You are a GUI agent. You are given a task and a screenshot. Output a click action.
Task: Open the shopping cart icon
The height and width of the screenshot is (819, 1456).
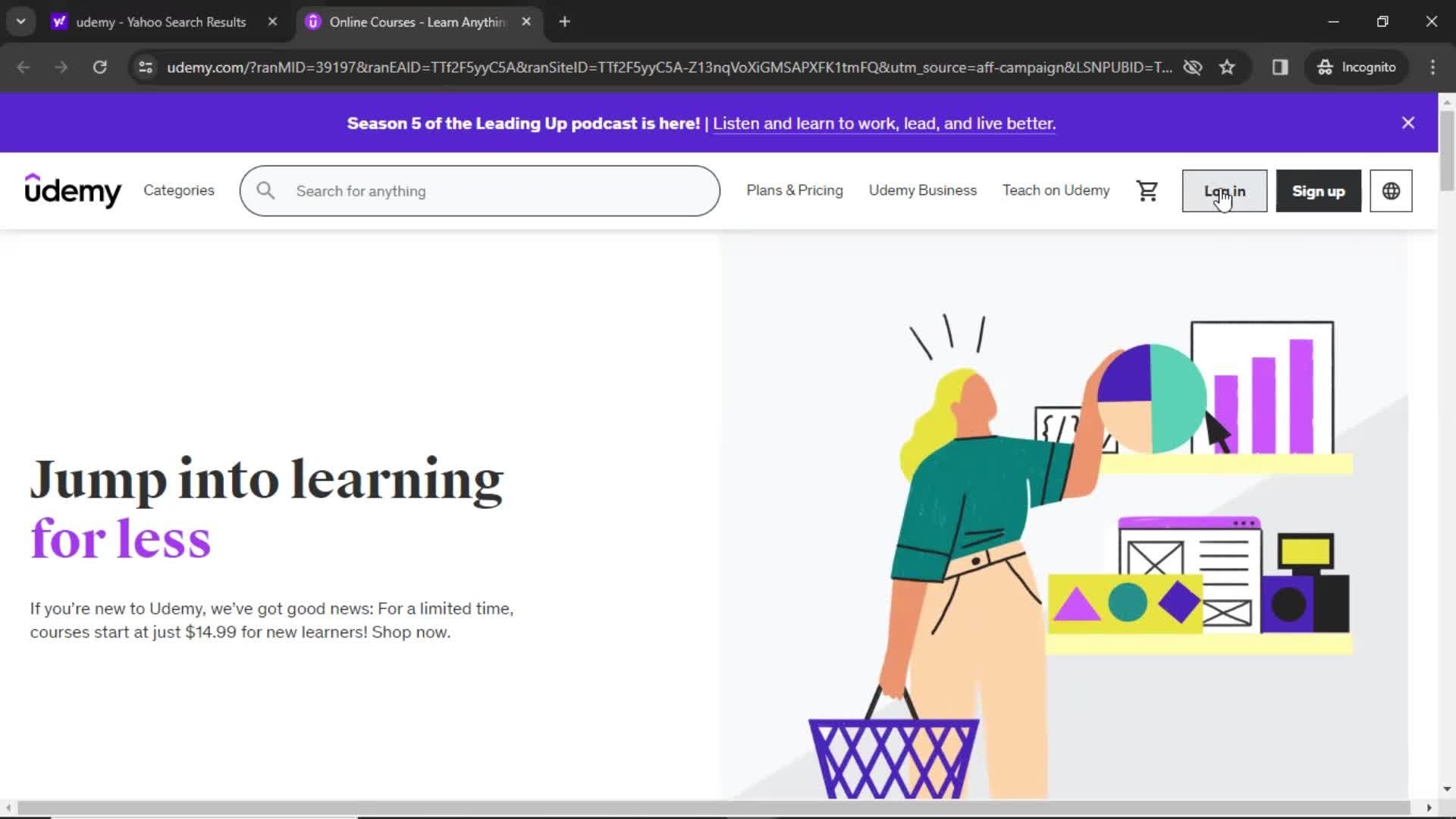(x=1148, y=191)
